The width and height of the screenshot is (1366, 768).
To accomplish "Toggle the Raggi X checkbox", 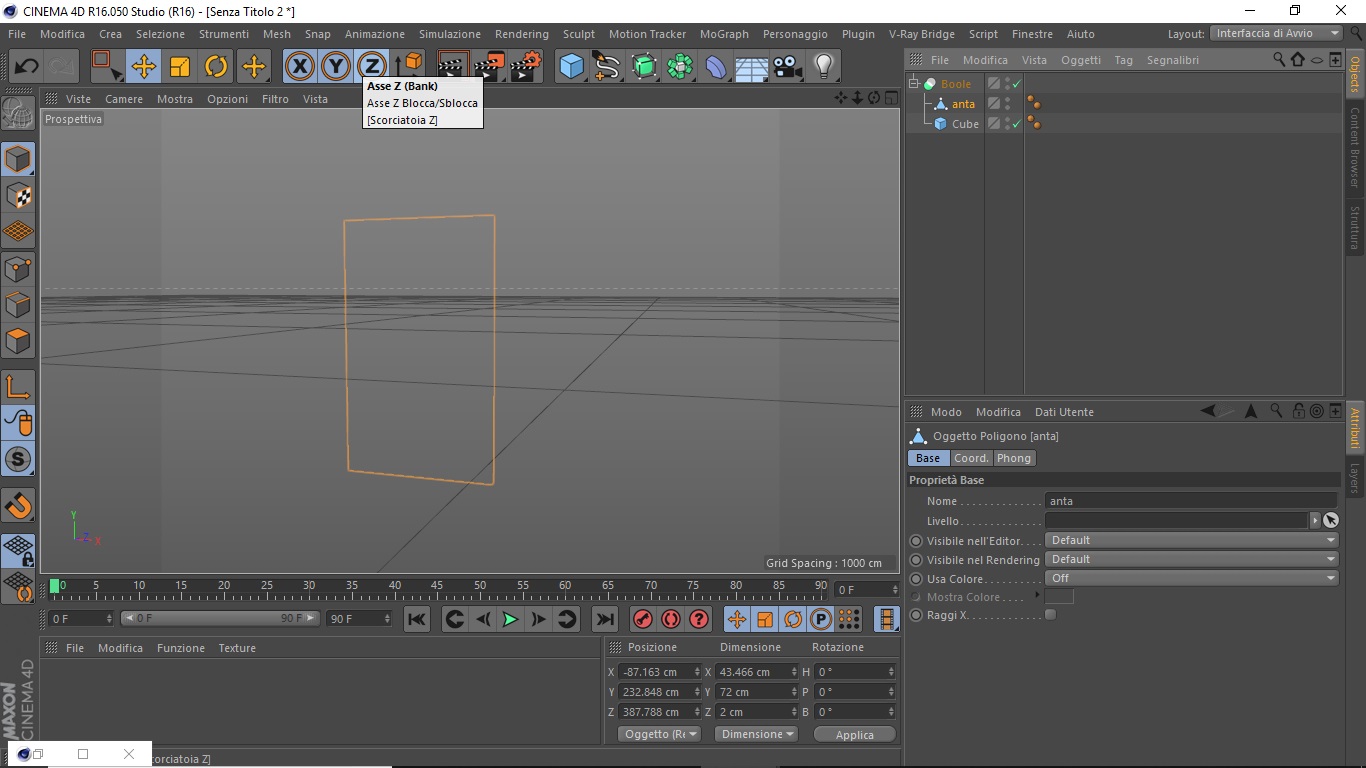I will click(1050, 615).
